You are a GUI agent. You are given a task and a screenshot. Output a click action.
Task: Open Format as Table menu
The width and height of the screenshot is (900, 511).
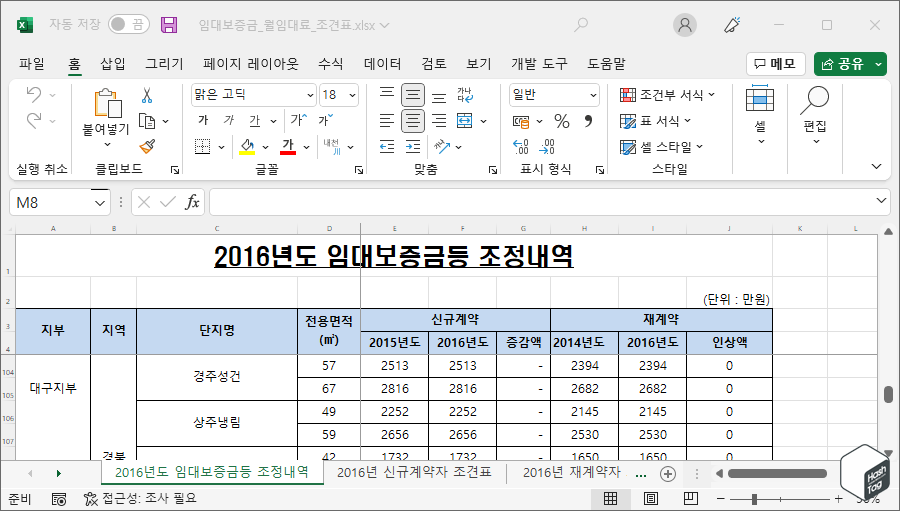(x=655, y=121)
